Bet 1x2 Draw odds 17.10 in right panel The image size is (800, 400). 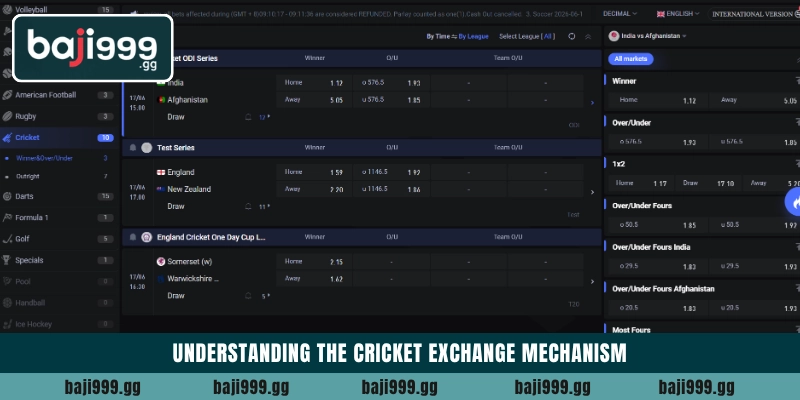click(708, 183)
